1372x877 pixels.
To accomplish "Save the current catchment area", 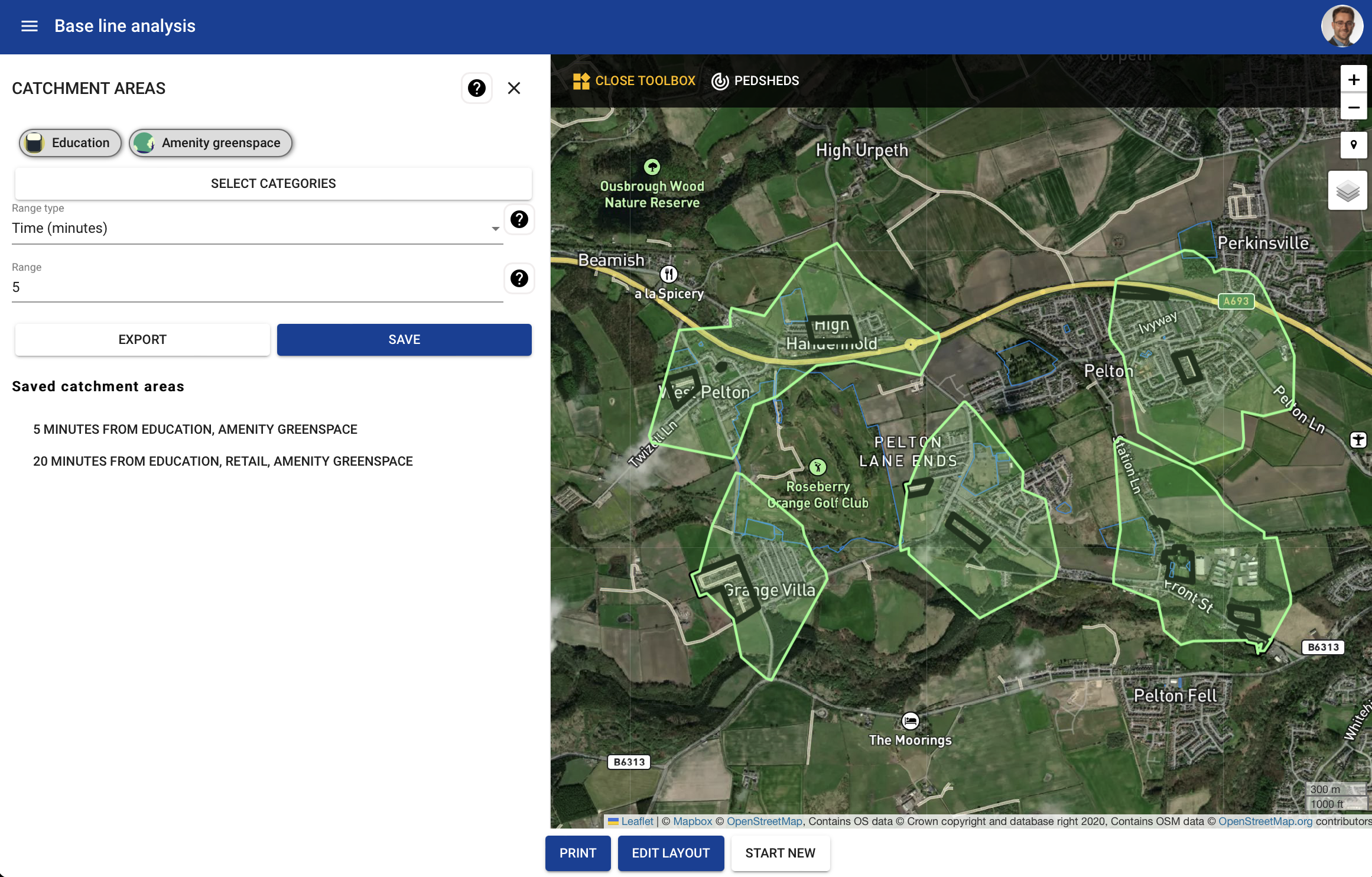I will [x=404, y=340].
